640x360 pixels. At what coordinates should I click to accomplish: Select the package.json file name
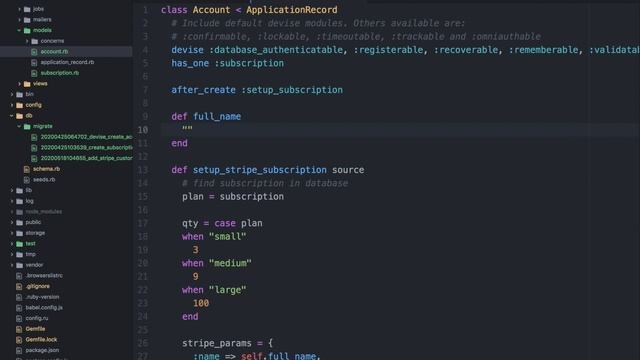[x=42, y=350]
